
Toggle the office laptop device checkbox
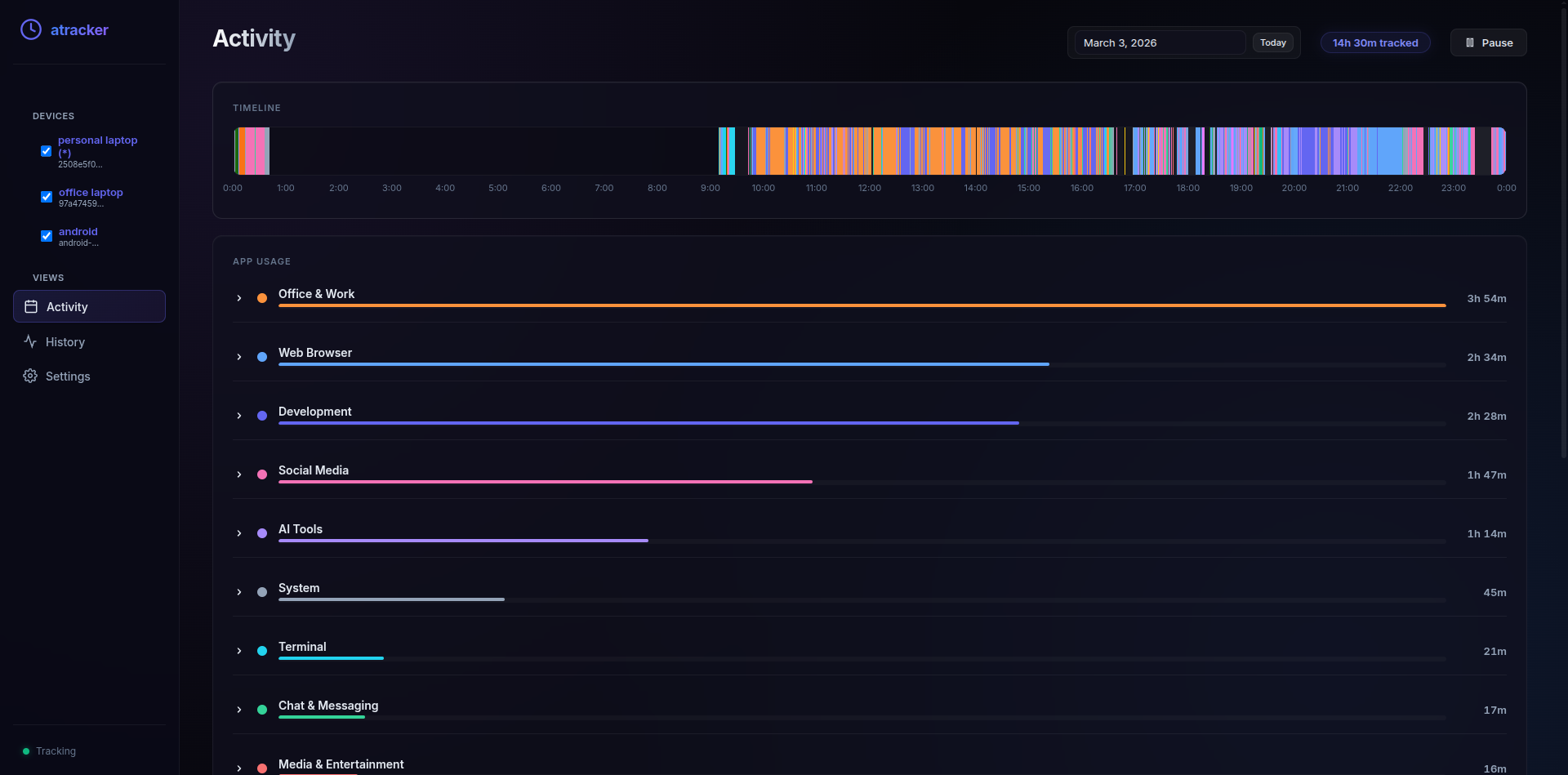[47, 197]
